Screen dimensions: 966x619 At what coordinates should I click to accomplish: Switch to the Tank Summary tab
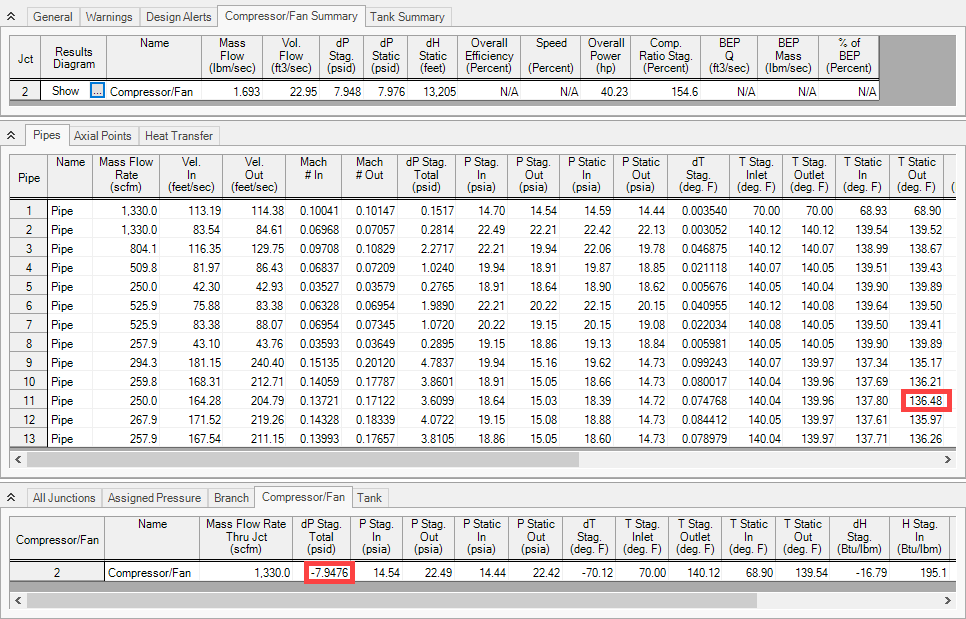tap(408, 16)
